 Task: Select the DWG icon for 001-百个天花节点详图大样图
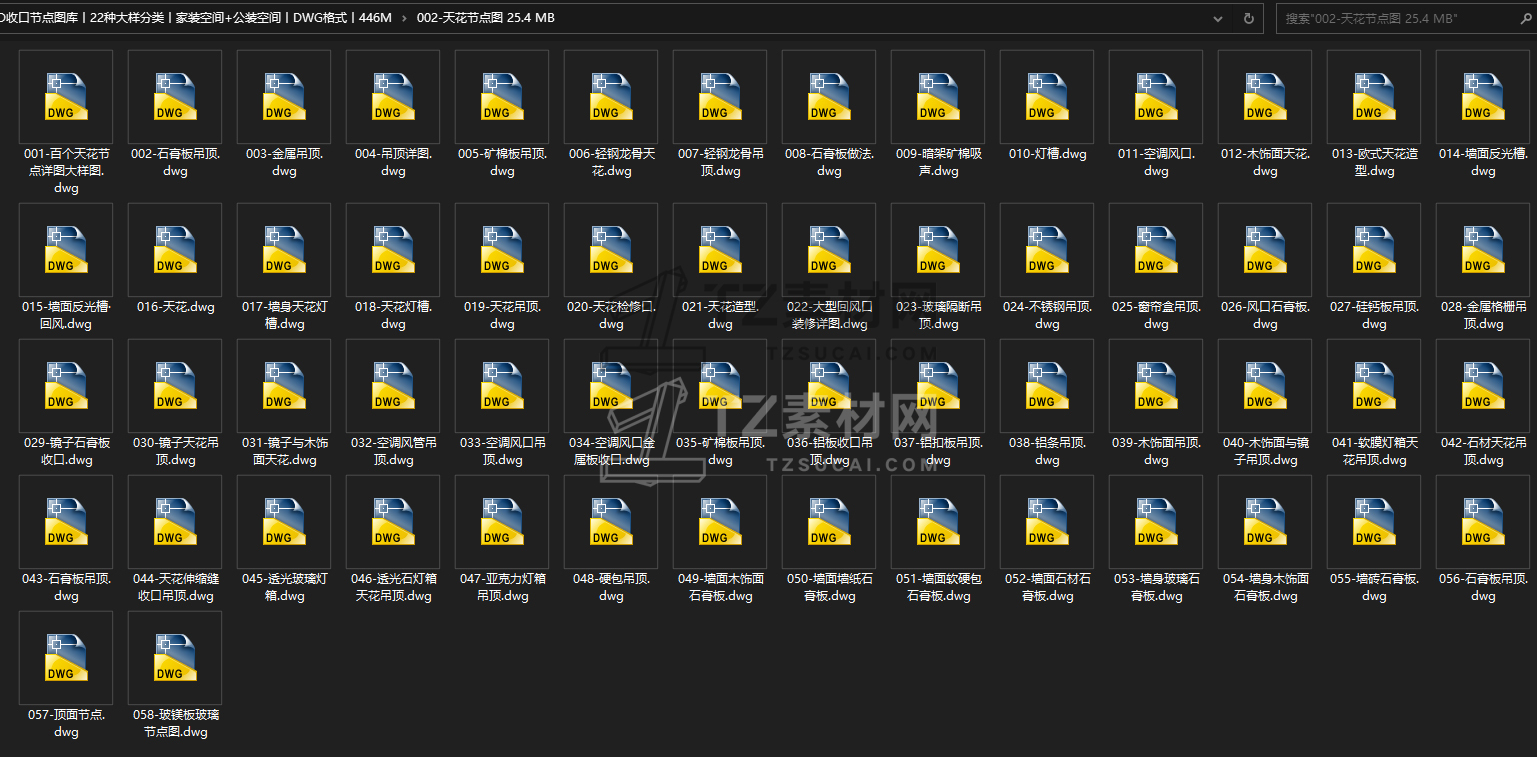[x=66, y=97]
